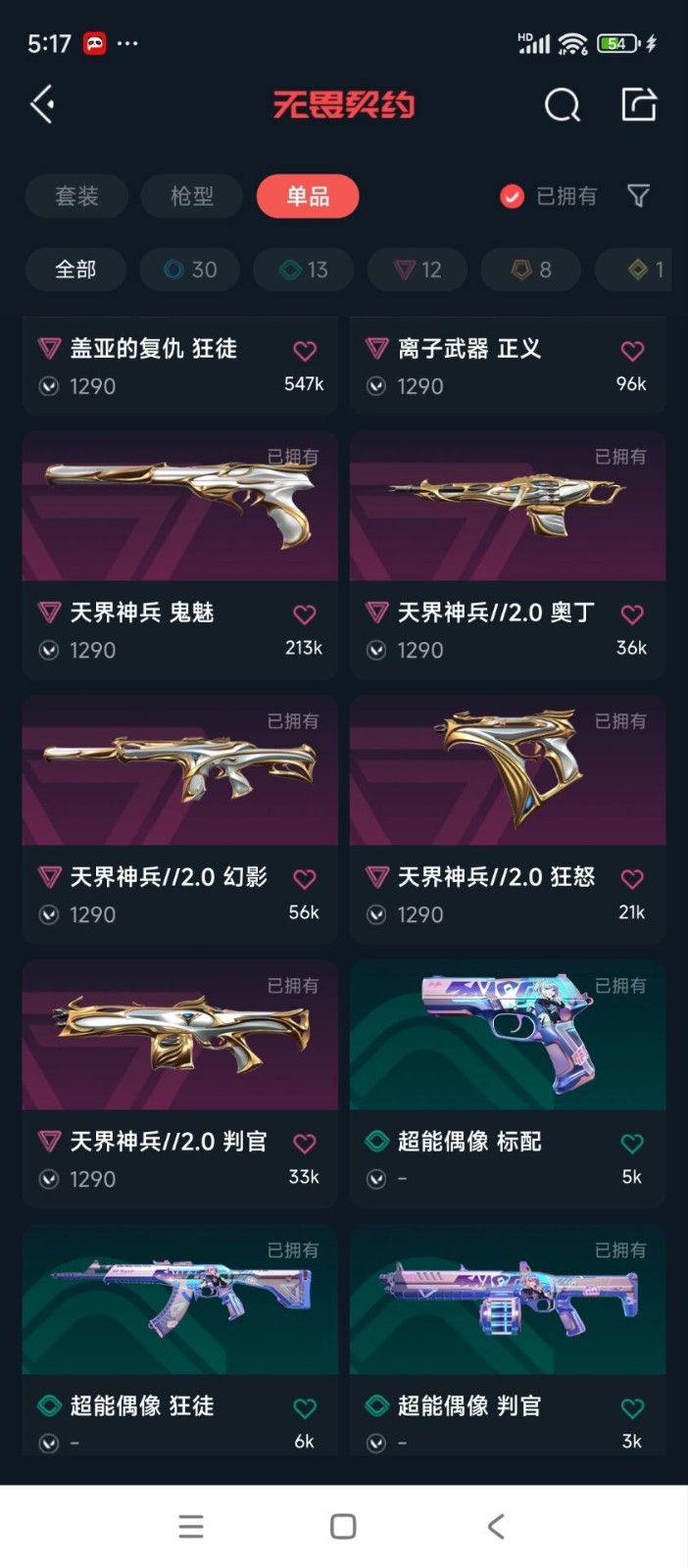Open the search magnifier icon
The width and height of the screenshot is (688, 1568).
(x=563, y=105)
